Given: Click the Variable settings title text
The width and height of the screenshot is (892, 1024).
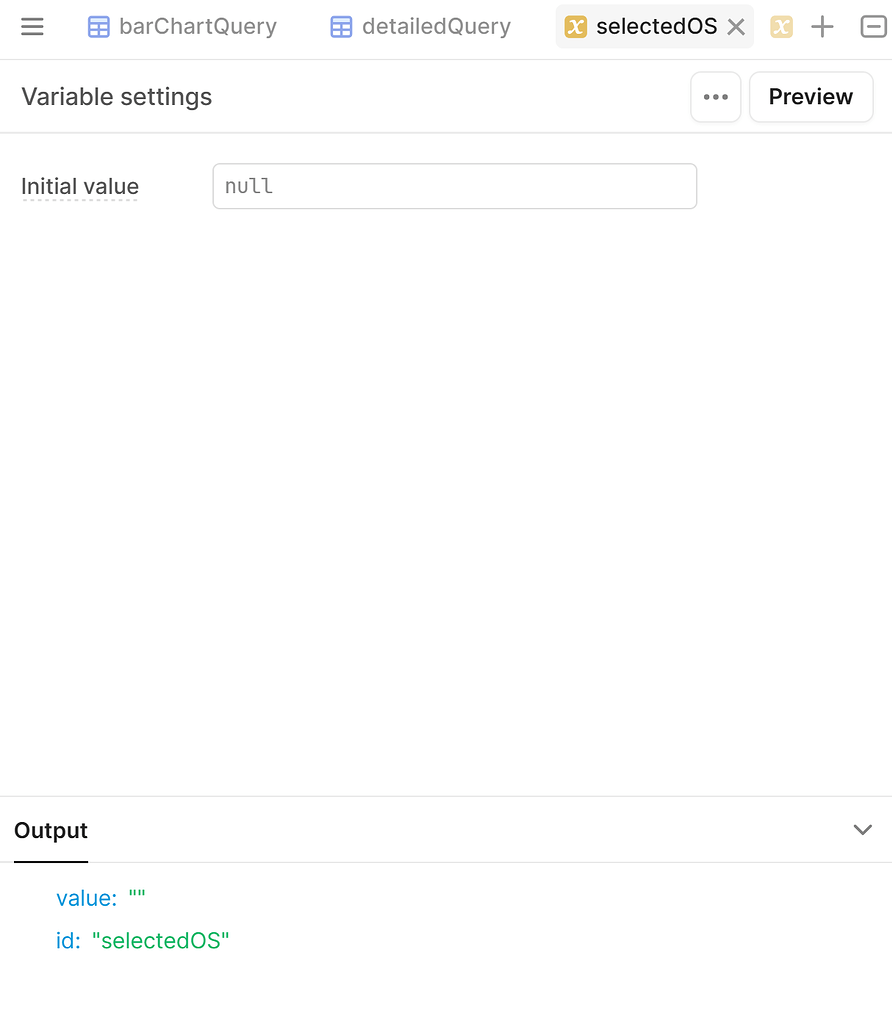Looking at the screenshot, I should click(x=116, y=96).
